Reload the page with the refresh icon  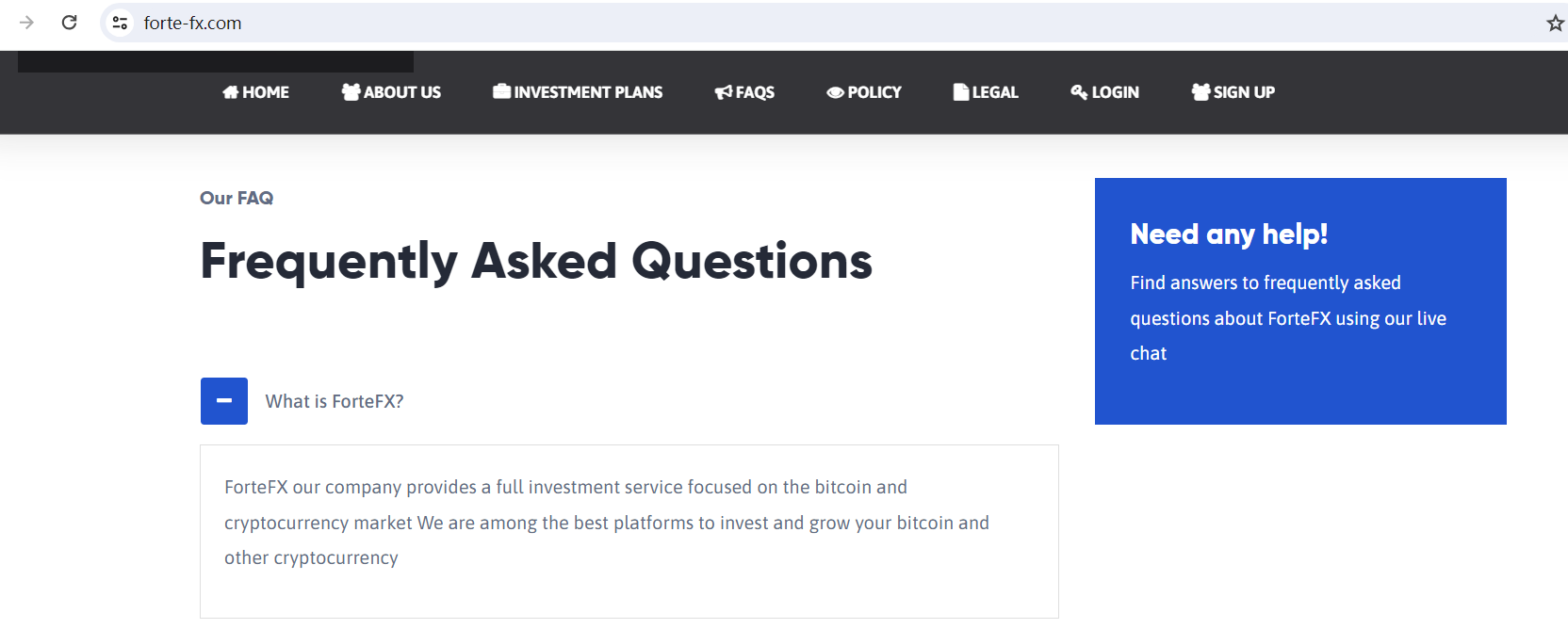[70, 23]
